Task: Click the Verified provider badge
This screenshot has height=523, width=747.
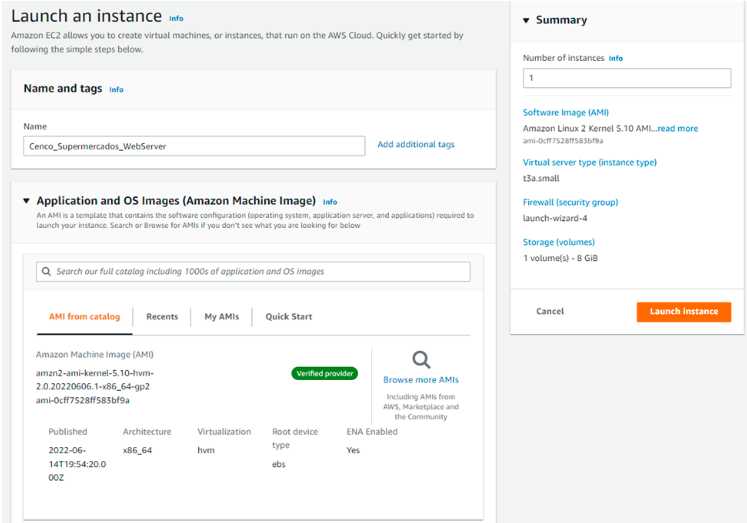Action: click(x=324, y=373)
